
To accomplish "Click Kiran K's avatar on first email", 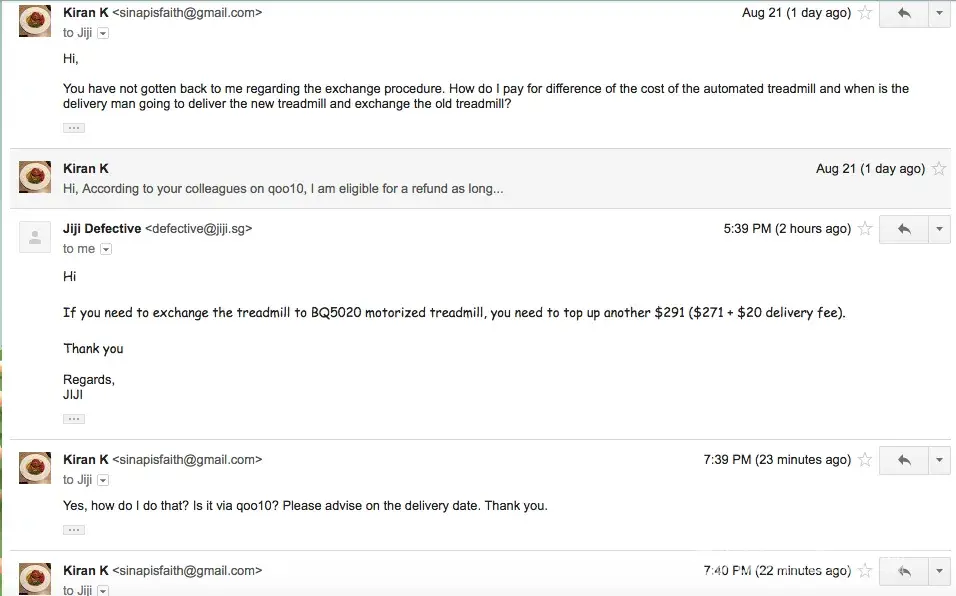I will pos(35,20).
